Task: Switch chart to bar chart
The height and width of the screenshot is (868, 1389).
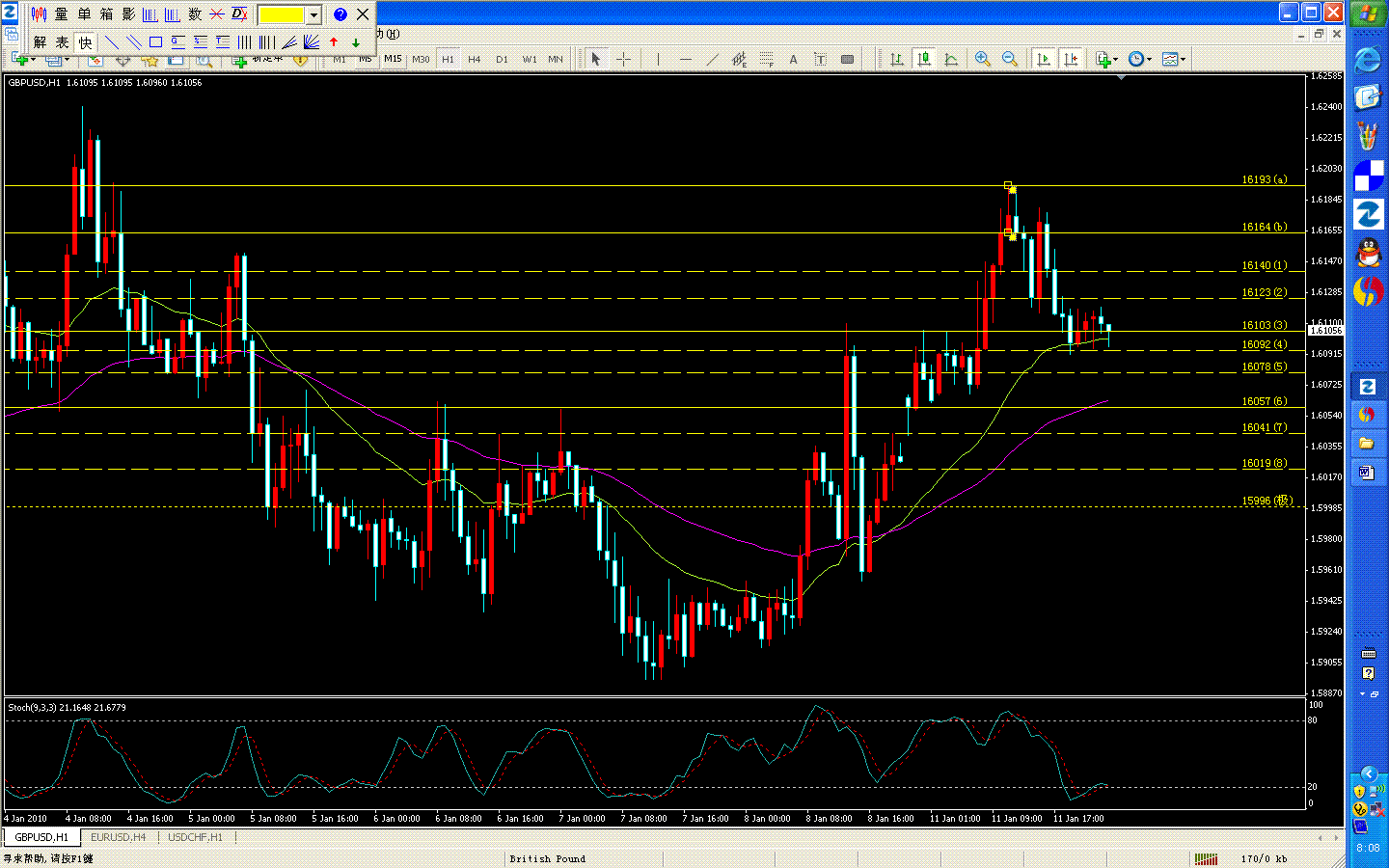Action: pyautogui.click(x=897, y=59)
